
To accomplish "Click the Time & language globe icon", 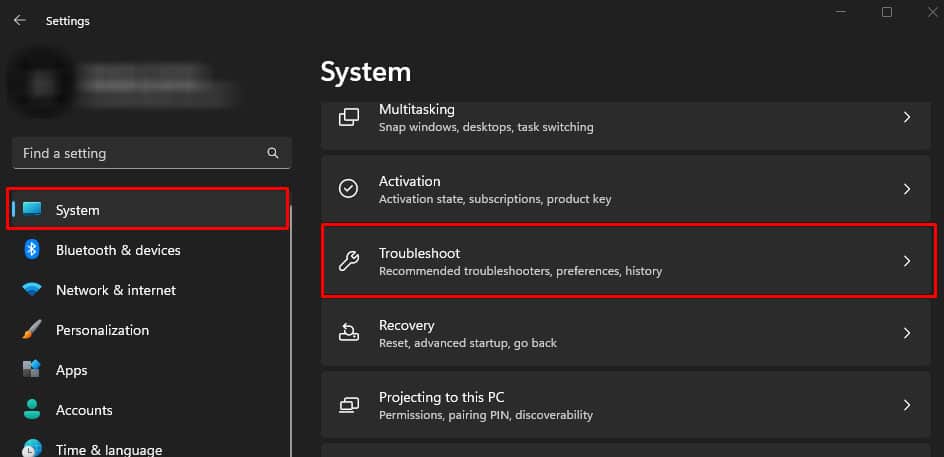I will tap(32, 449).
